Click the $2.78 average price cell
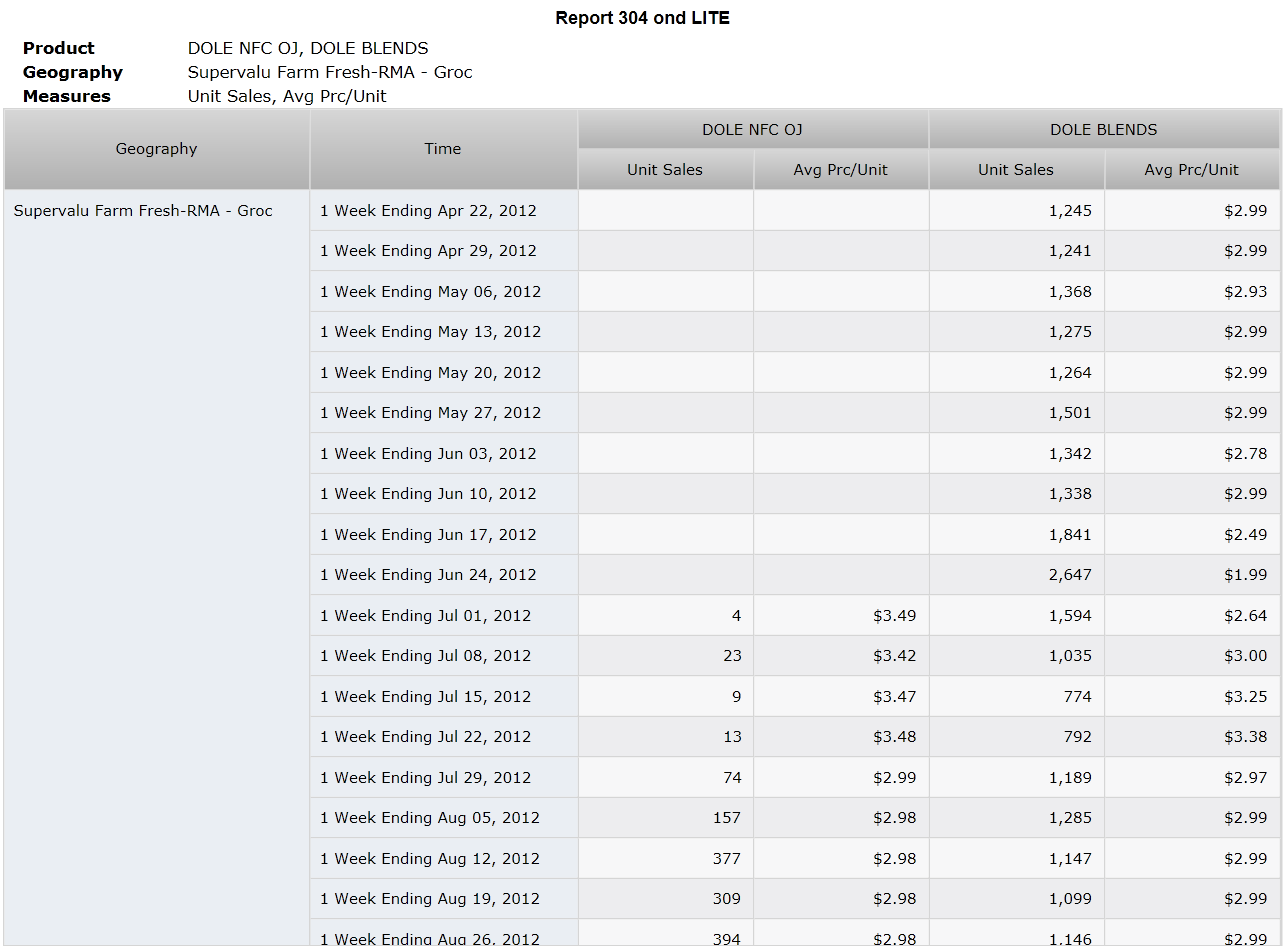Screen dimensions: 1284x946 click(1192, 454)
